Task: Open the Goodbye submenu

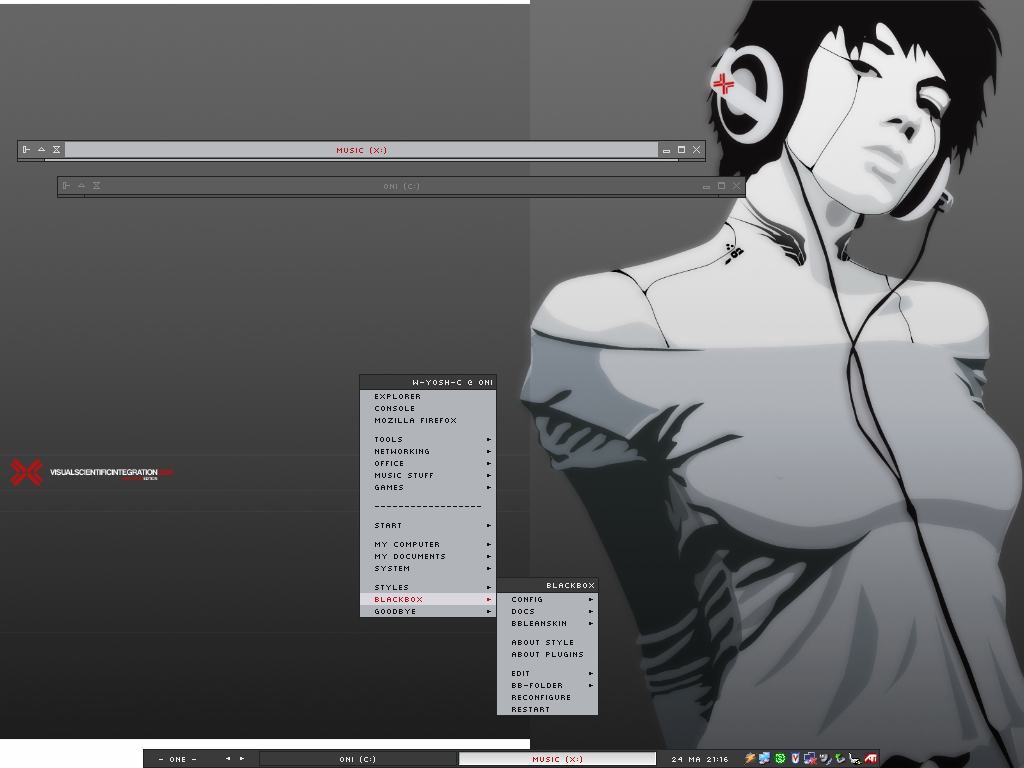Action: [428, 611]
